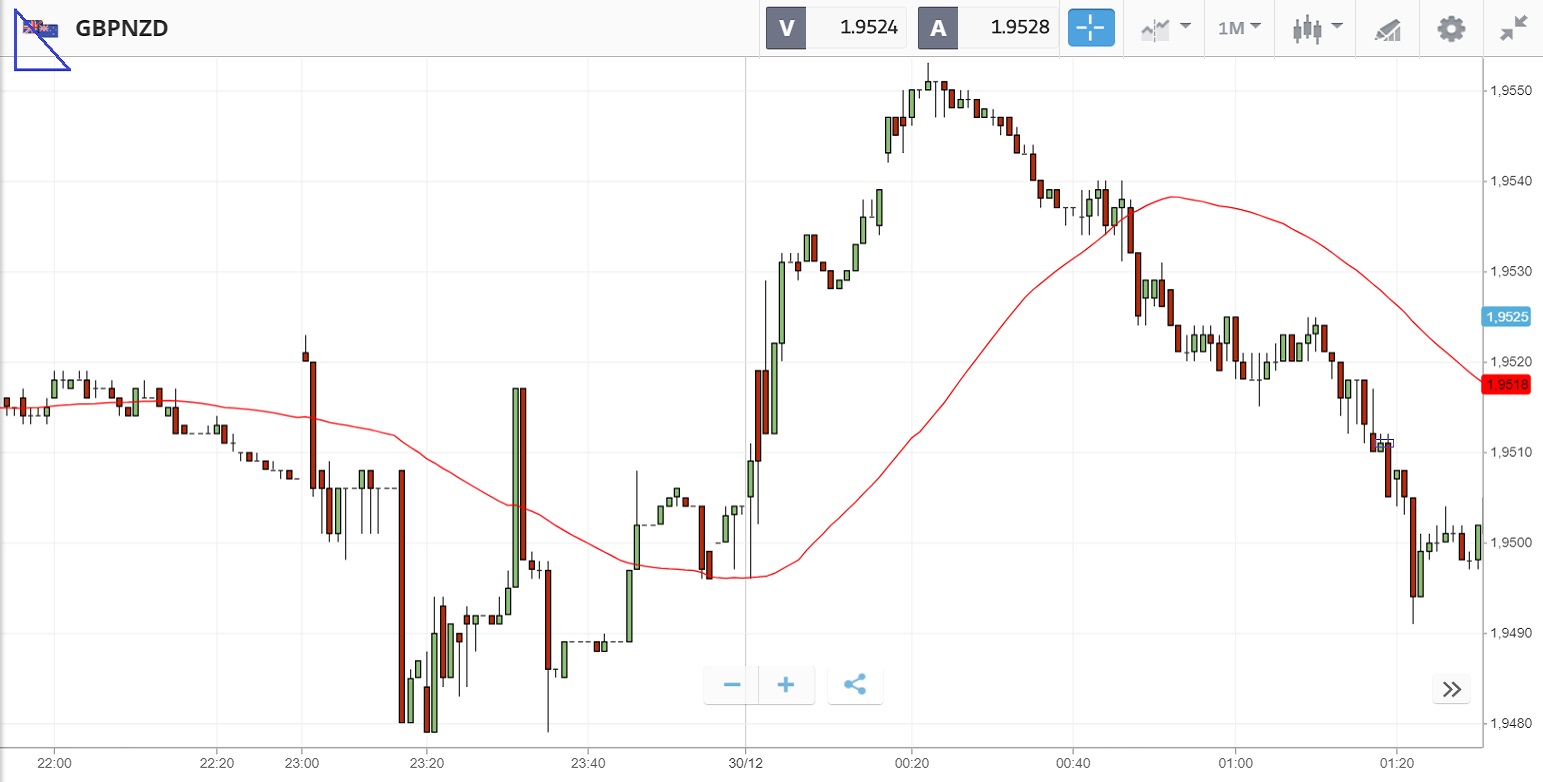The image size is (1543, 782).
Task: Zoom in with the plus button
Action: 786,685
